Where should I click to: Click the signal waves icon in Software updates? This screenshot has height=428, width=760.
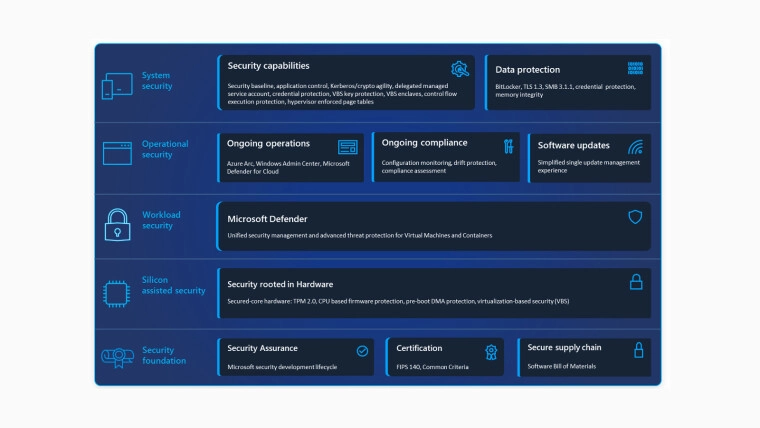click(635, 147)
